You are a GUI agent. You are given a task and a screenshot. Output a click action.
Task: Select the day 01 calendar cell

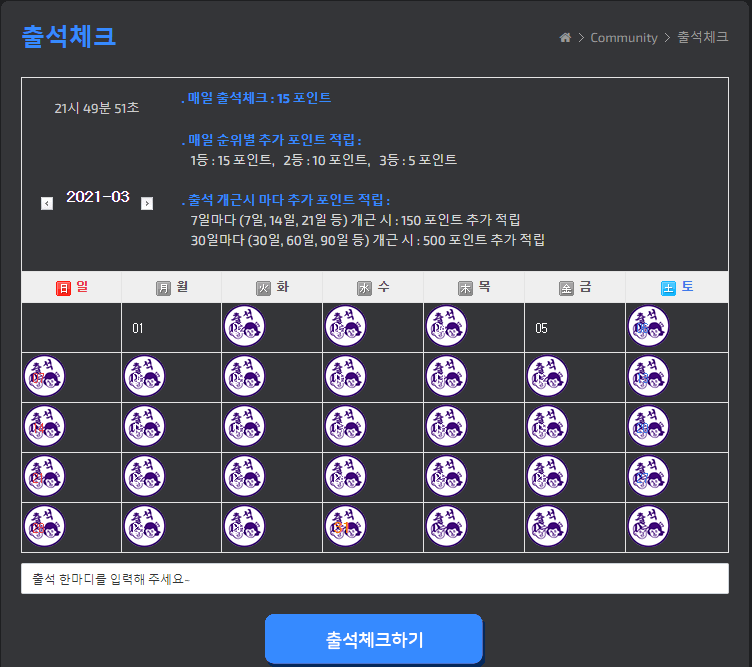click(x=170, y=328)
